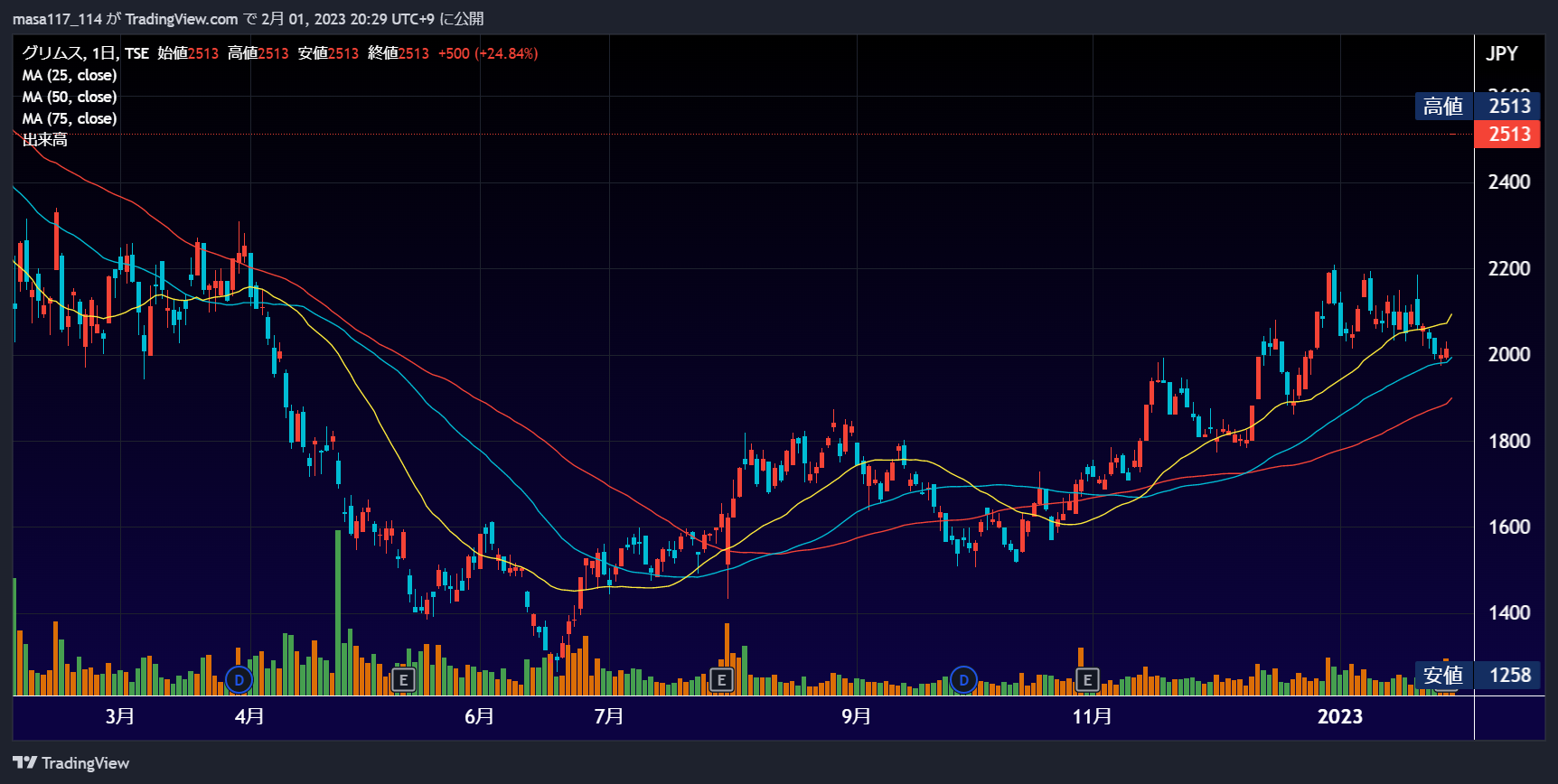
Task: Select the MA (50, close) indicator legend
Action: pyautogui.click(x=70, y=97)
